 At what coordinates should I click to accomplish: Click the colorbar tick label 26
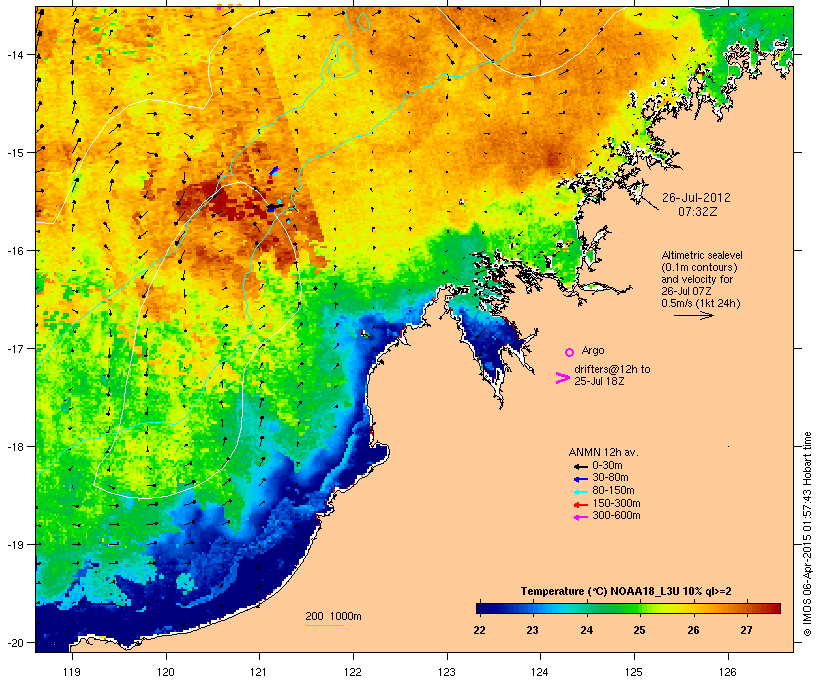[x=693, y=630]
